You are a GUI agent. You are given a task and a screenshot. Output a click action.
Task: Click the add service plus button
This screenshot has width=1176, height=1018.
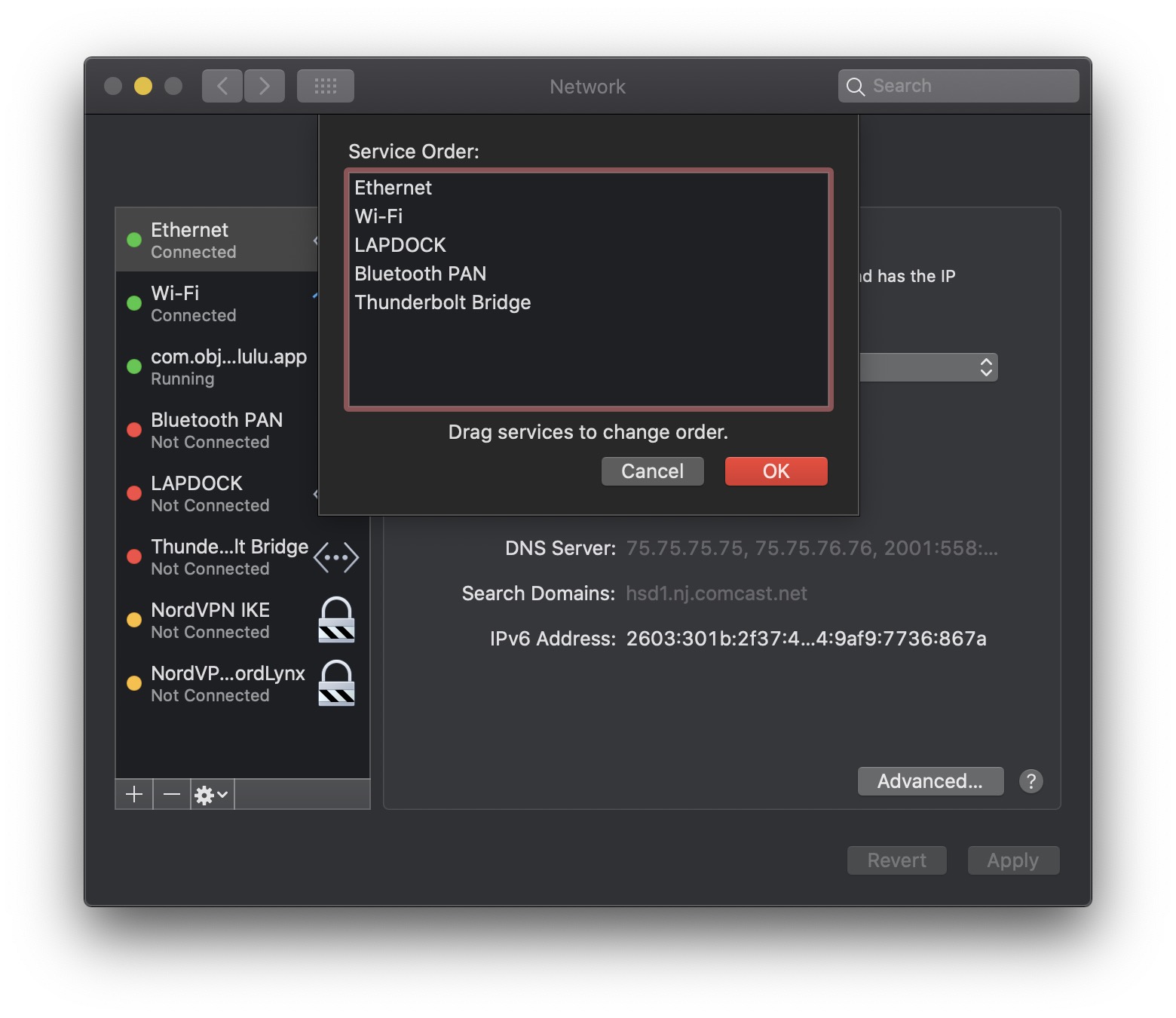tap(134, 794)
